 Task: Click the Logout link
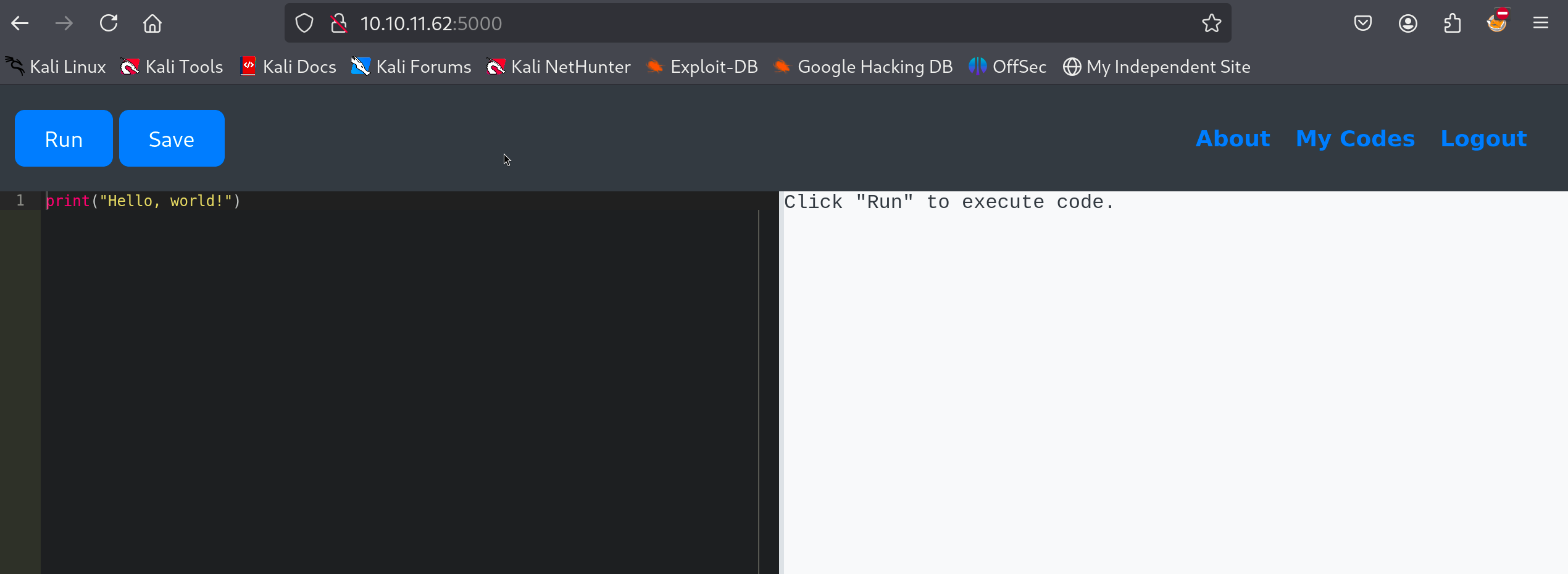(x=1483, y=138)
